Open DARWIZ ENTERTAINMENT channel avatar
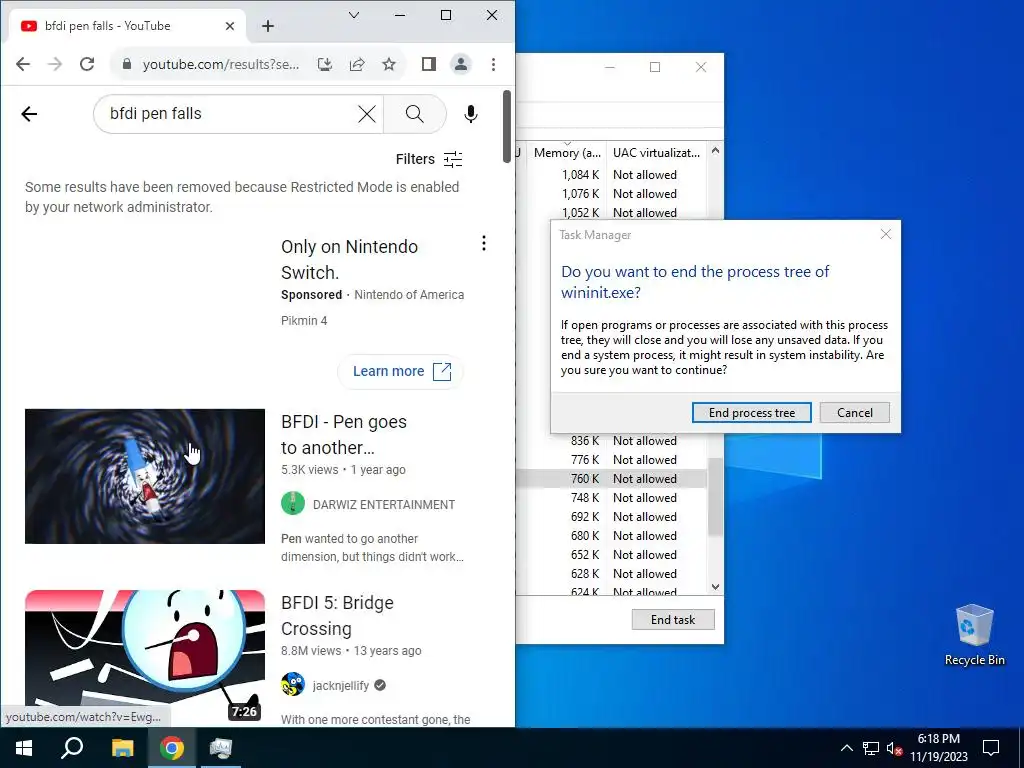The height and width of the screenshot is (768, 1024). click(x=293, y=504)
